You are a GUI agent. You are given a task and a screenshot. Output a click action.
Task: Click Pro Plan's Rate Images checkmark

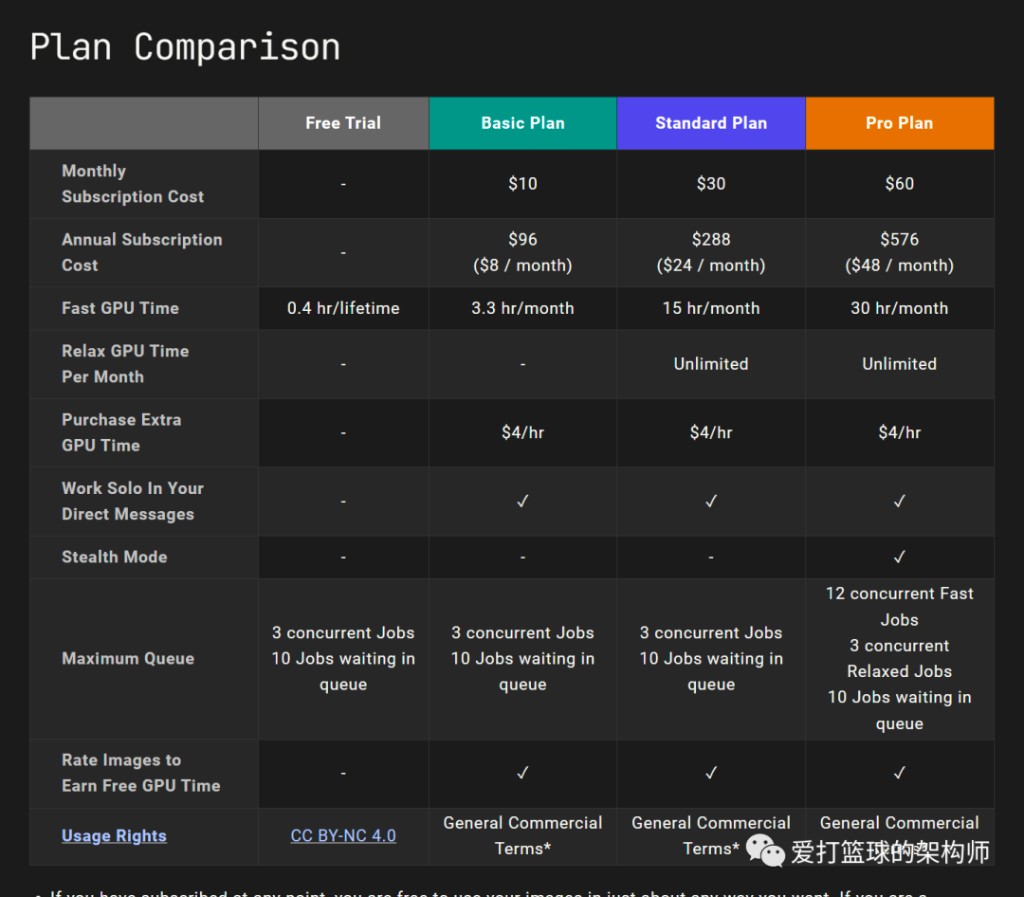(x=899, y=773)
